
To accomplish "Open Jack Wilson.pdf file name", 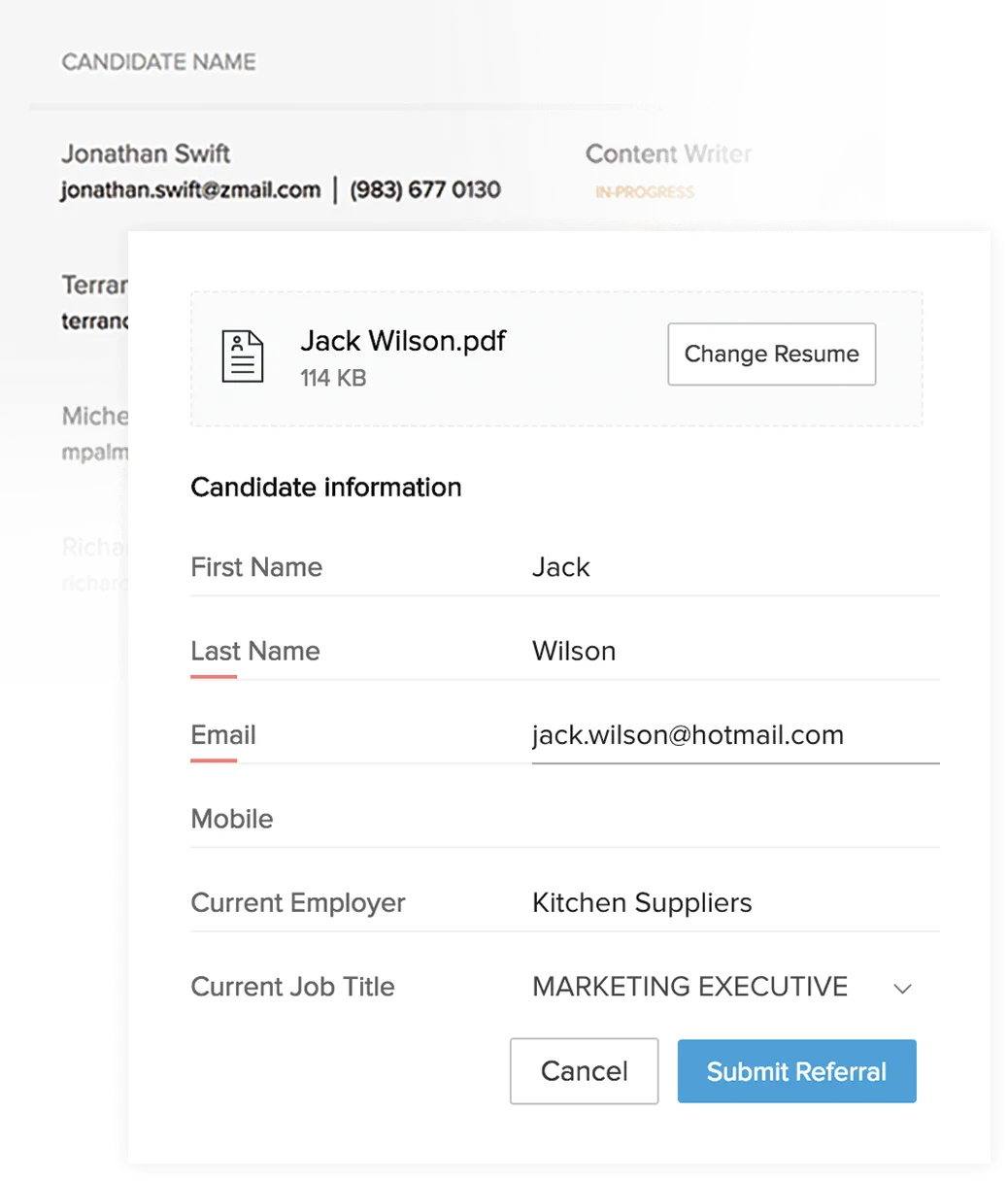I will point(403,341).
